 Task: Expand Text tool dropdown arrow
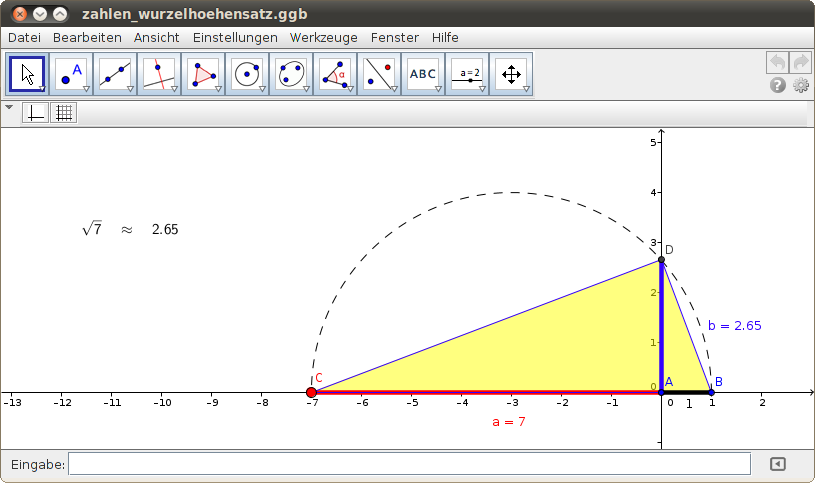(438, 89)
